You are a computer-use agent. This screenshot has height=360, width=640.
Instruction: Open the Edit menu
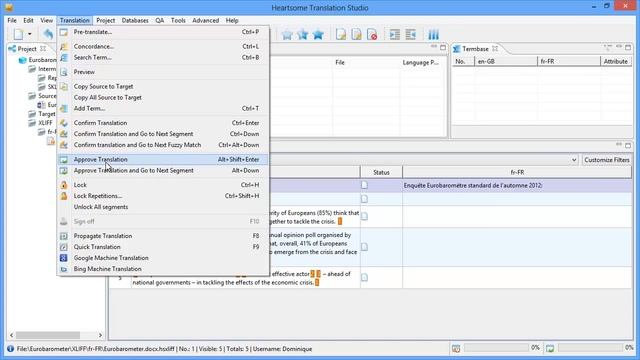(28, 20)
